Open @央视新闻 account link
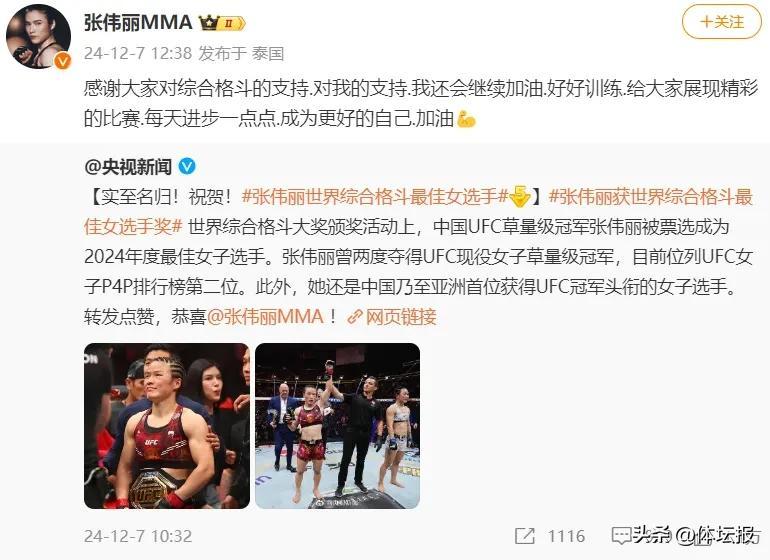Viewport: 770px width, 560px height. [x=128, y=167]
